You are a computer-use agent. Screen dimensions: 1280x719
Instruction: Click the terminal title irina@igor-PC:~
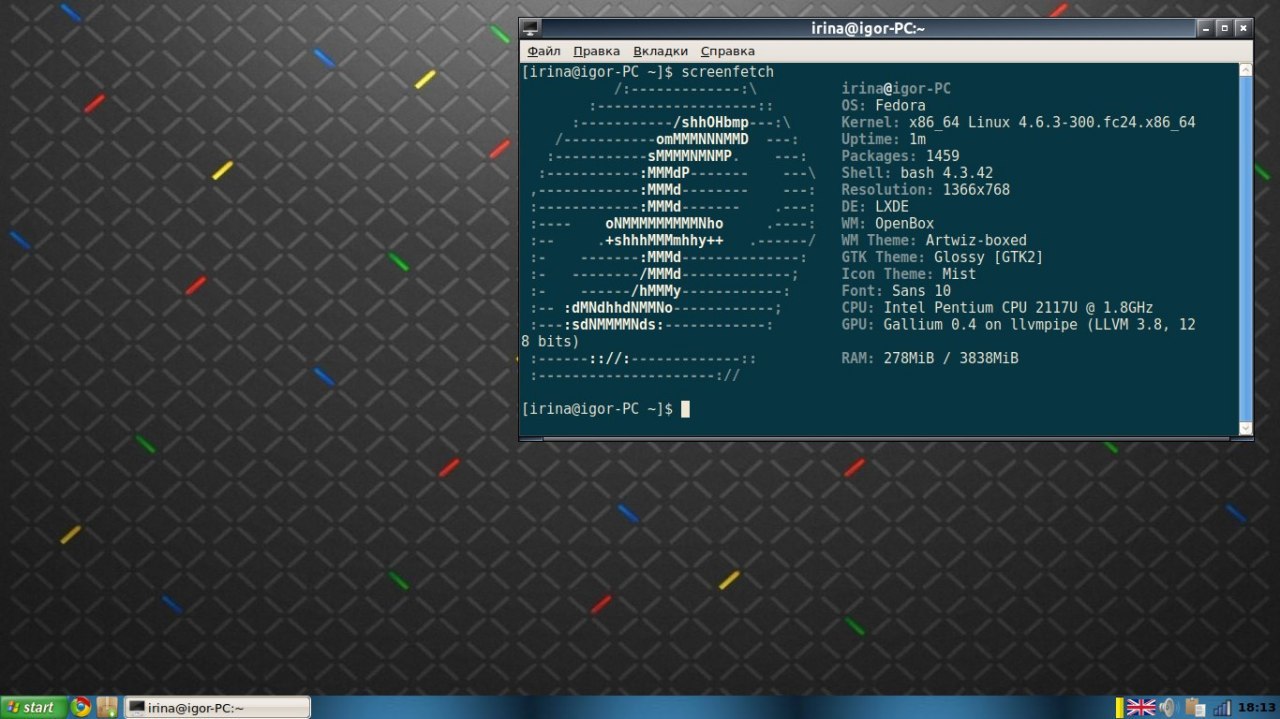click(x=867, y=28)
